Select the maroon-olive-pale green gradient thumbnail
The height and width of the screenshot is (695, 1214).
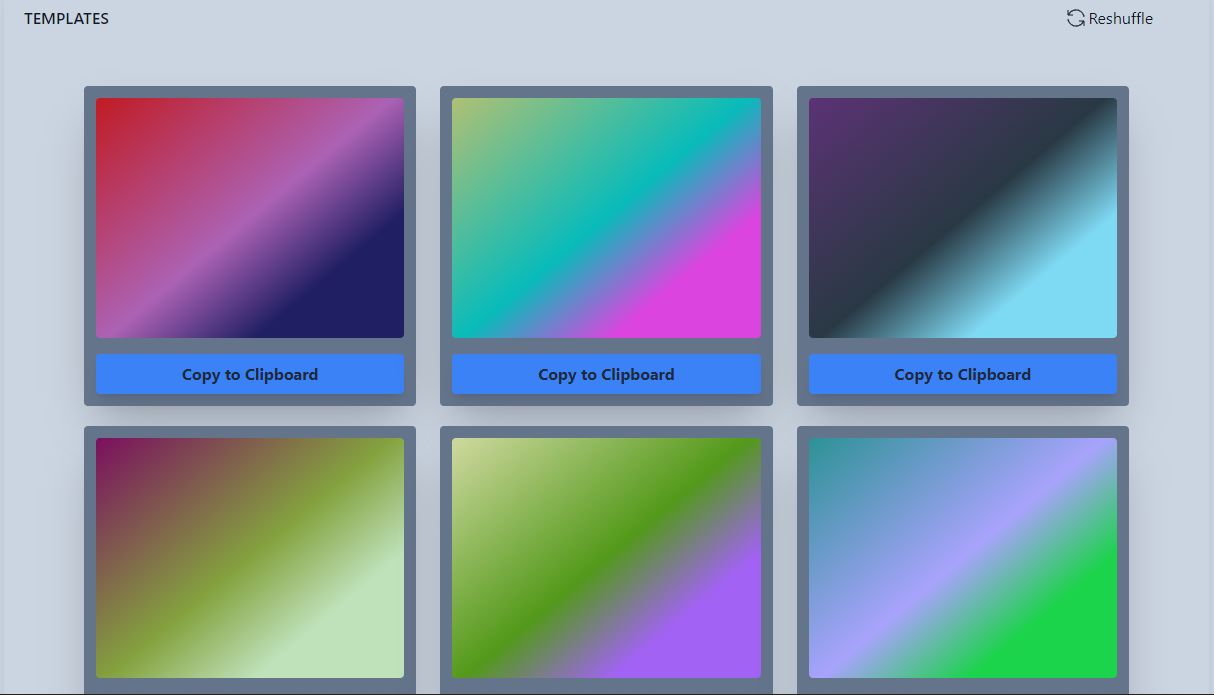pos(250,558)
